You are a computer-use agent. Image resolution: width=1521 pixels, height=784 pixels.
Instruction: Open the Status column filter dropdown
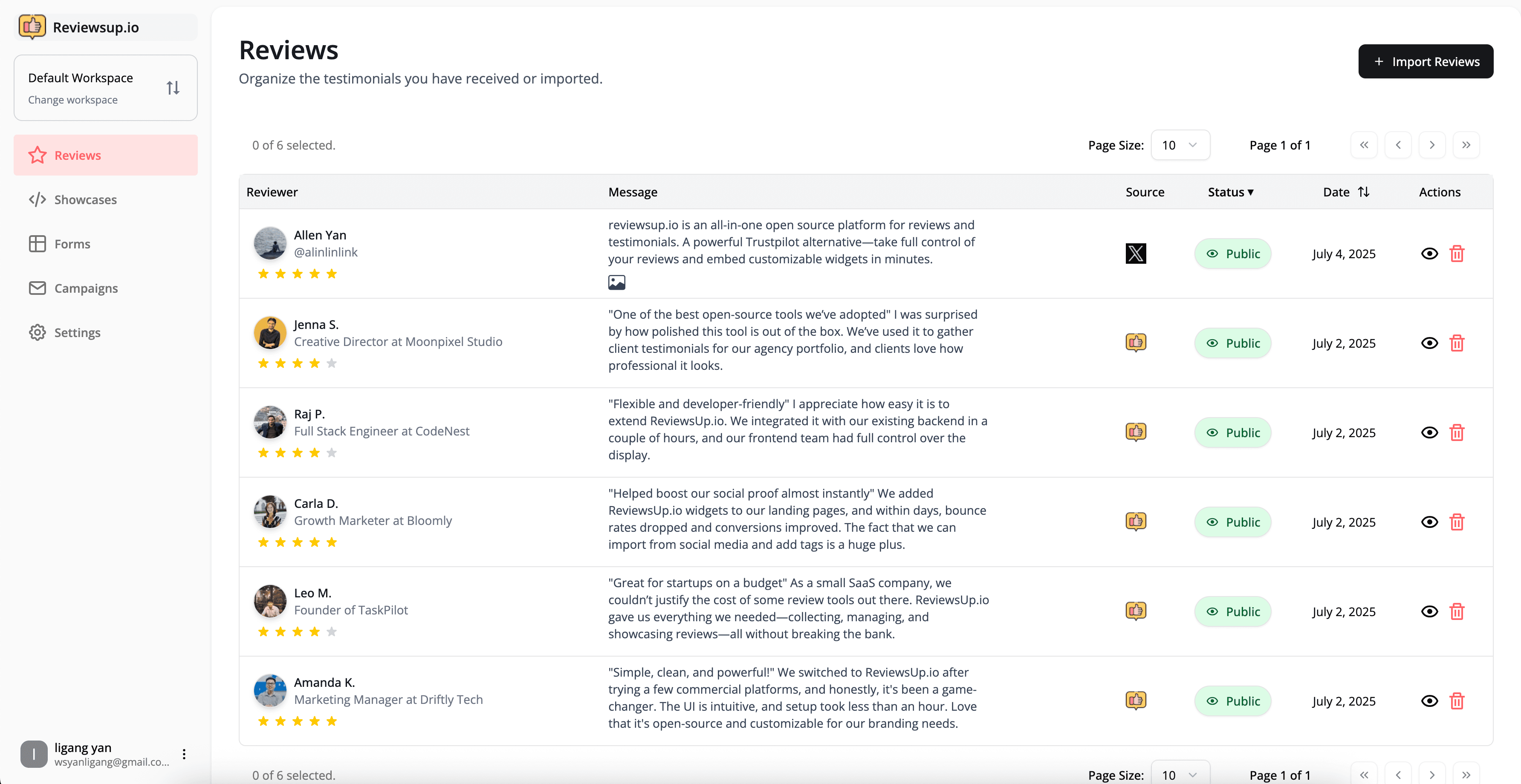click(1231, 192)
